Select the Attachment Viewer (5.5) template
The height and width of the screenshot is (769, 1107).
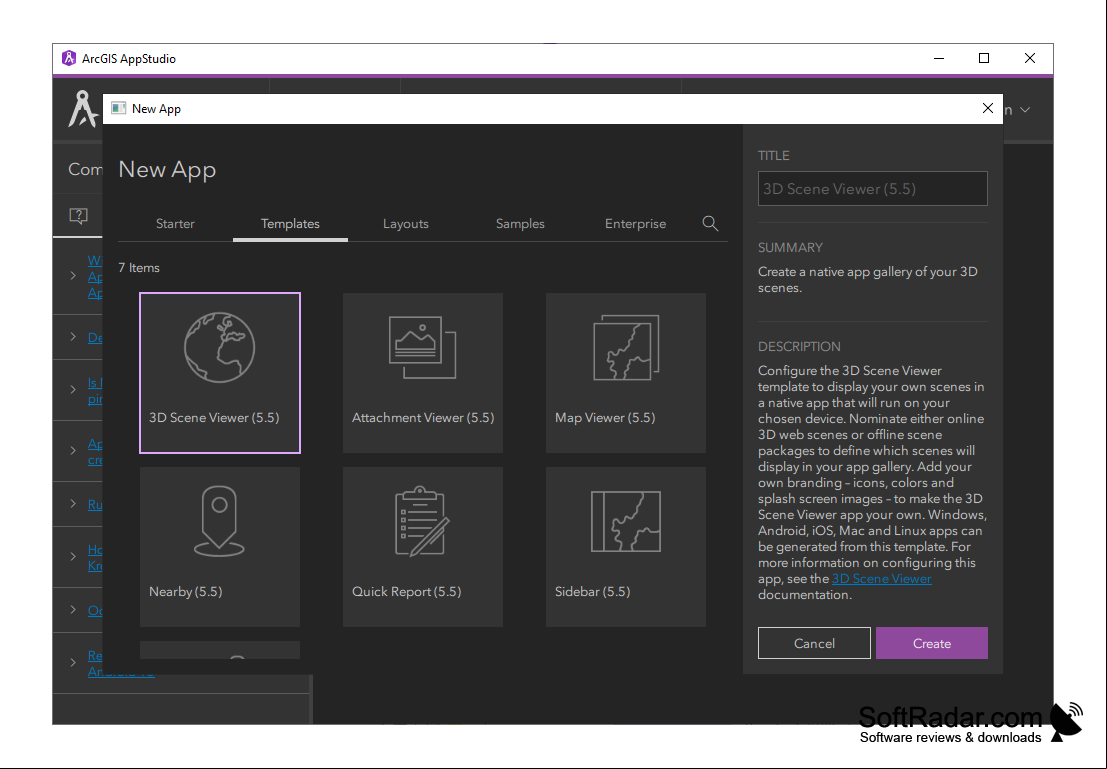pos(423,373)
